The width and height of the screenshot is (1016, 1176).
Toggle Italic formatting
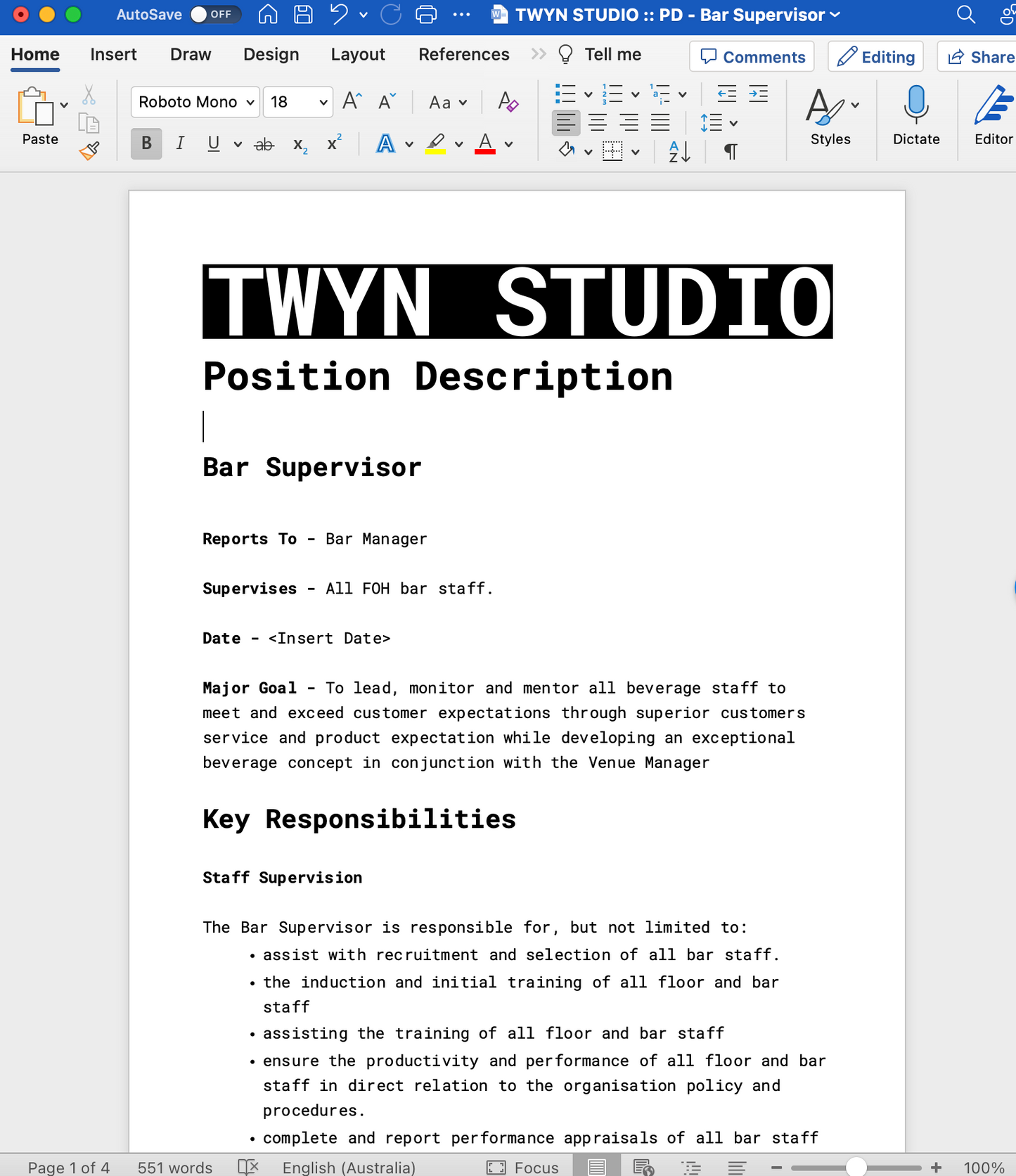click(180, 143)
